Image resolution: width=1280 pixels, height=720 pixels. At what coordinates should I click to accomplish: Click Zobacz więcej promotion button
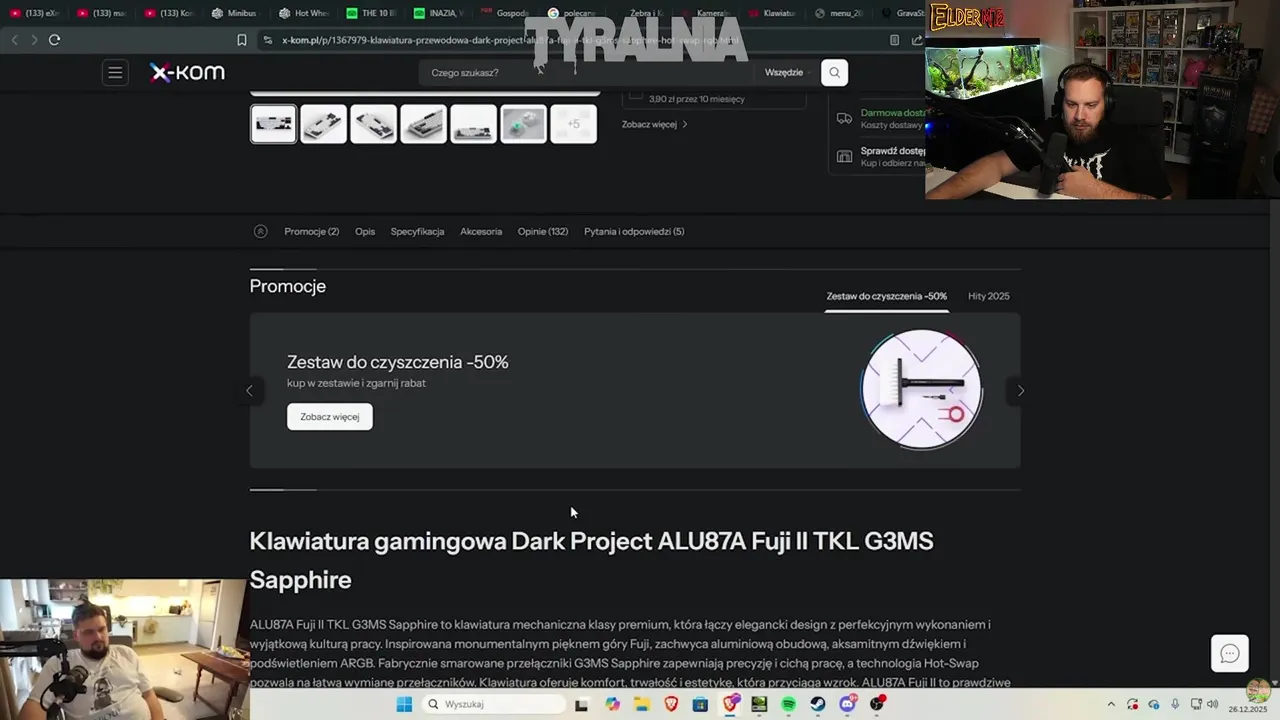click(330, 417)
